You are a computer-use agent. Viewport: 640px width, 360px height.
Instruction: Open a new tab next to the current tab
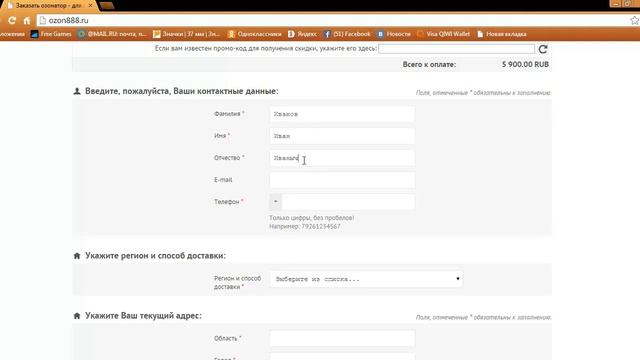(x=107, y=6)
